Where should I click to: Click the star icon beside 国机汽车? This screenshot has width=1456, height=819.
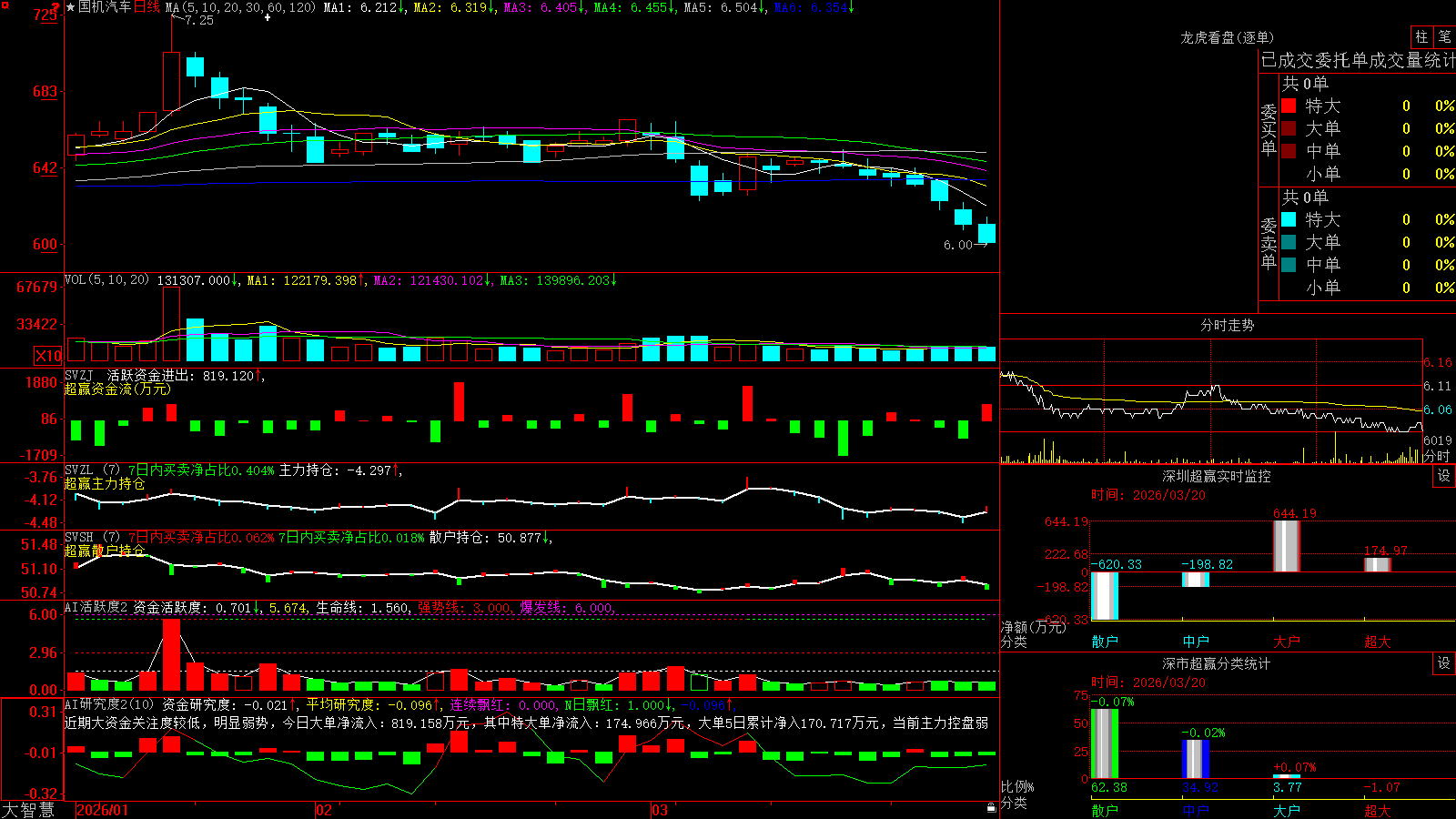(x=71, y=7)
